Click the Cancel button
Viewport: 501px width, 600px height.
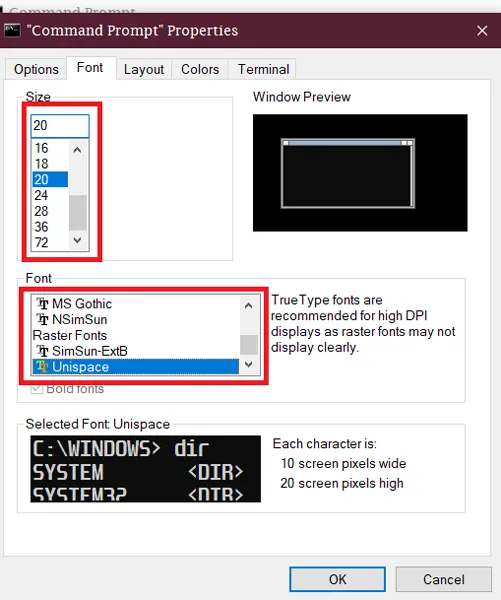pos(444,579)
